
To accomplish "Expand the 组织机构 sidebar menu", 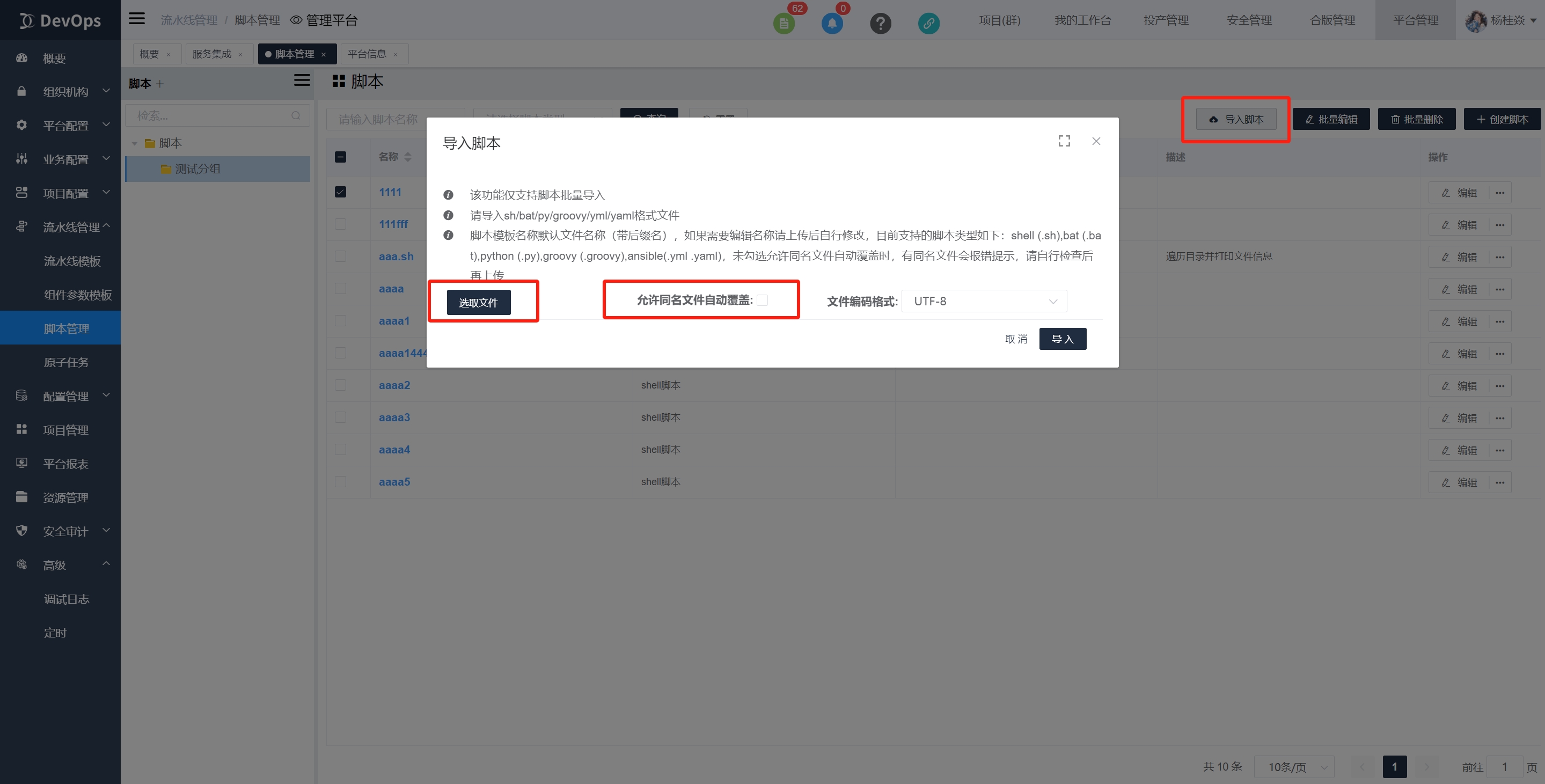I will (x=66, y=92).
